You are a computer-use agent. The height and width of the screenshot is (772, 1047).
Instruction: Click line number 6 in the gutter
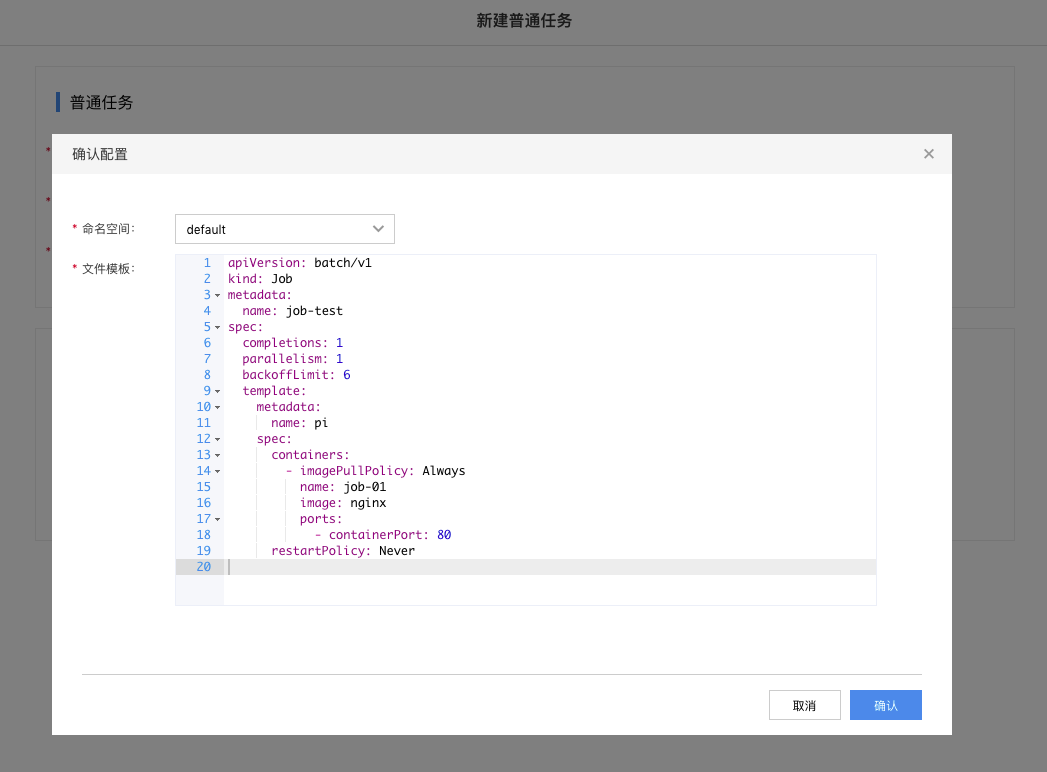207,343
